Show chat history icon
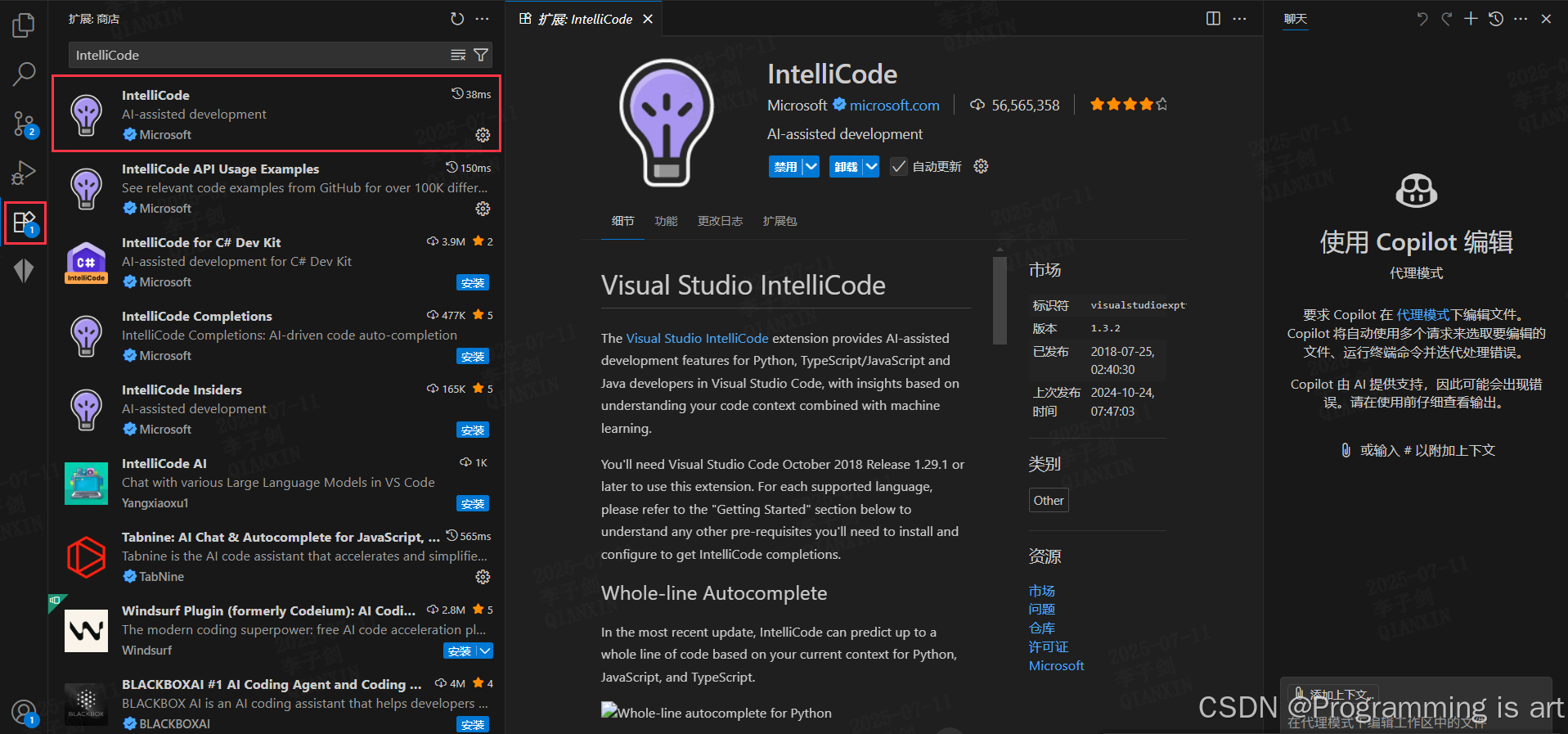1568x734 pixels. click(1496, 19)
